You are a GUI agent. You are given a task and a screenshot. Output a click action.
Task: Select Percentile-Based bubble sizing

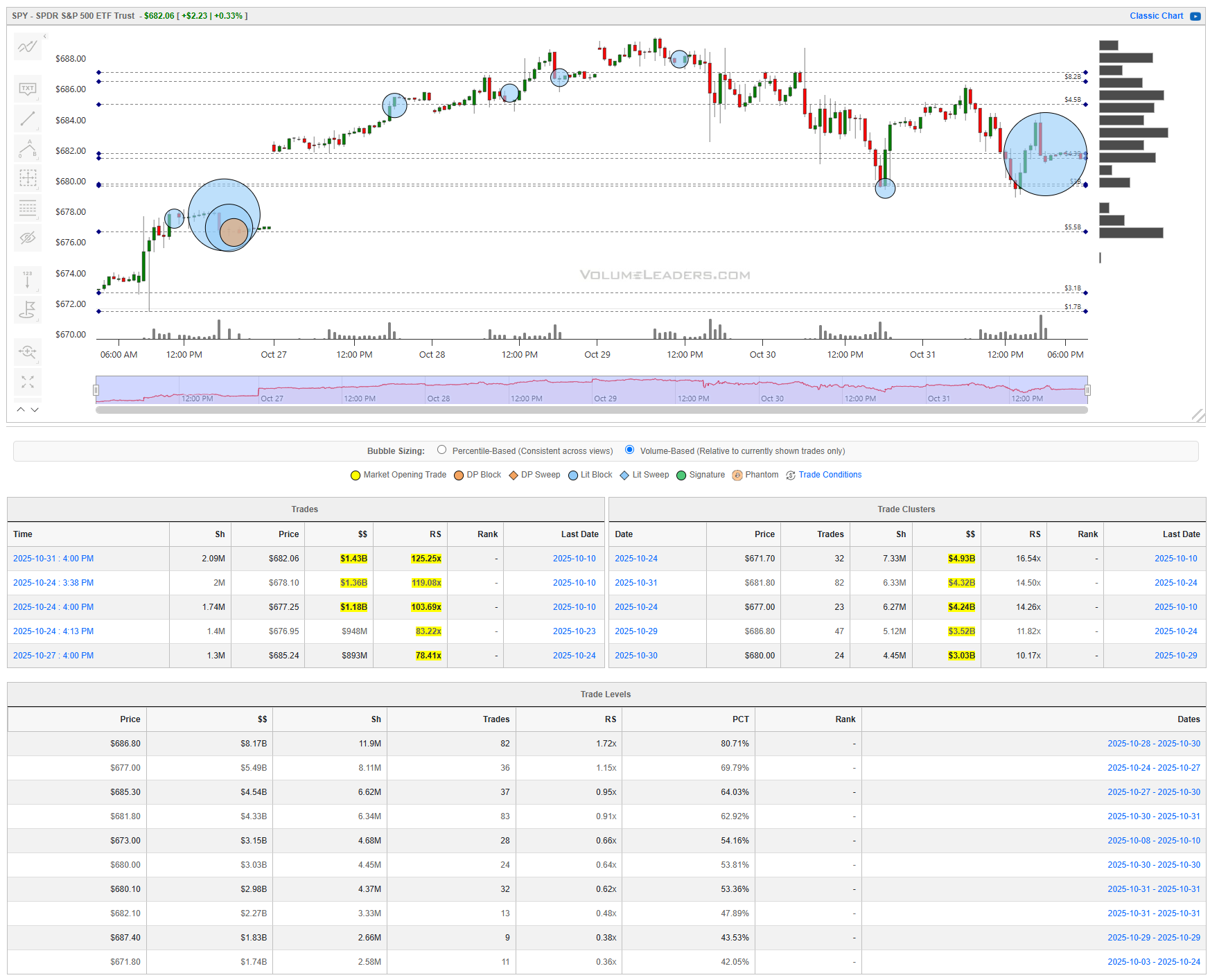441,450
